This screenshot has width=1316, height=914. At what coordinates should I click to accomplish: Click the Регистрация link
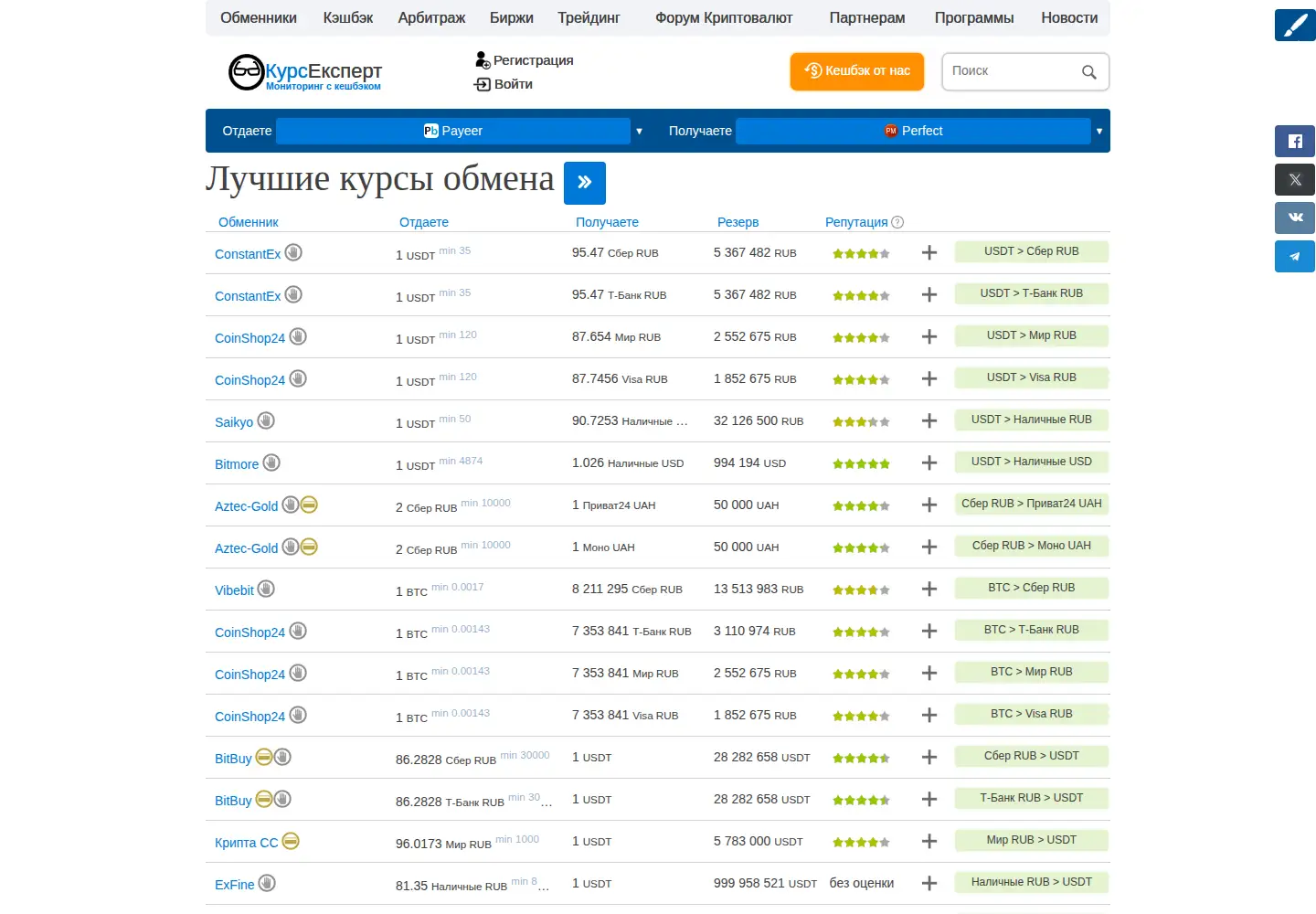[525, 60]
